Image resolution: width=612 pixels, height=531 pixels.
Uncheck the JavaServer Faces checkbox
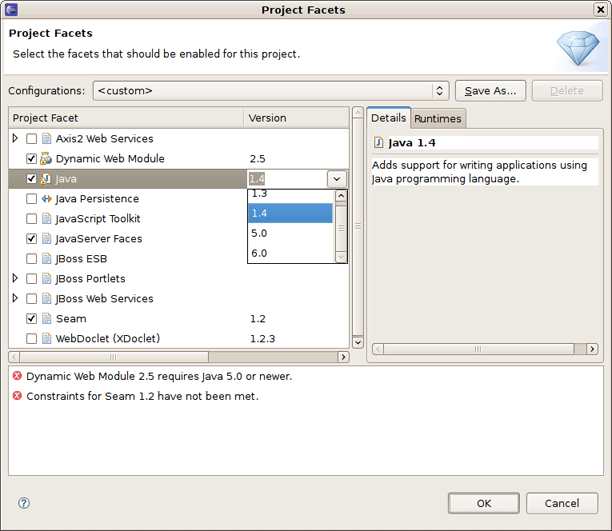32,239
